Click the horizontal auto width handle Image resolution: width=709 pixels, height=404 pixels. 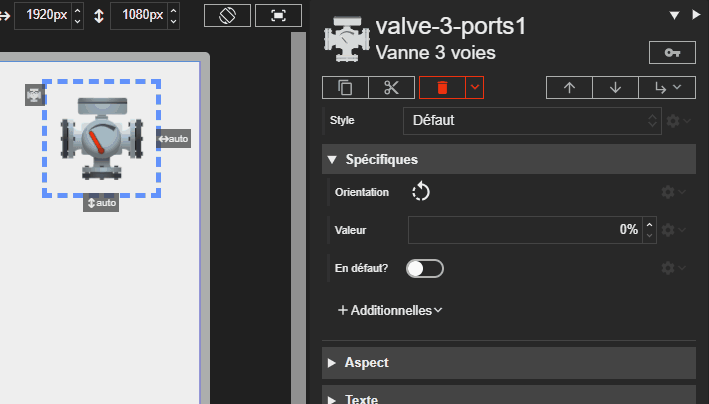pos(174,139)
